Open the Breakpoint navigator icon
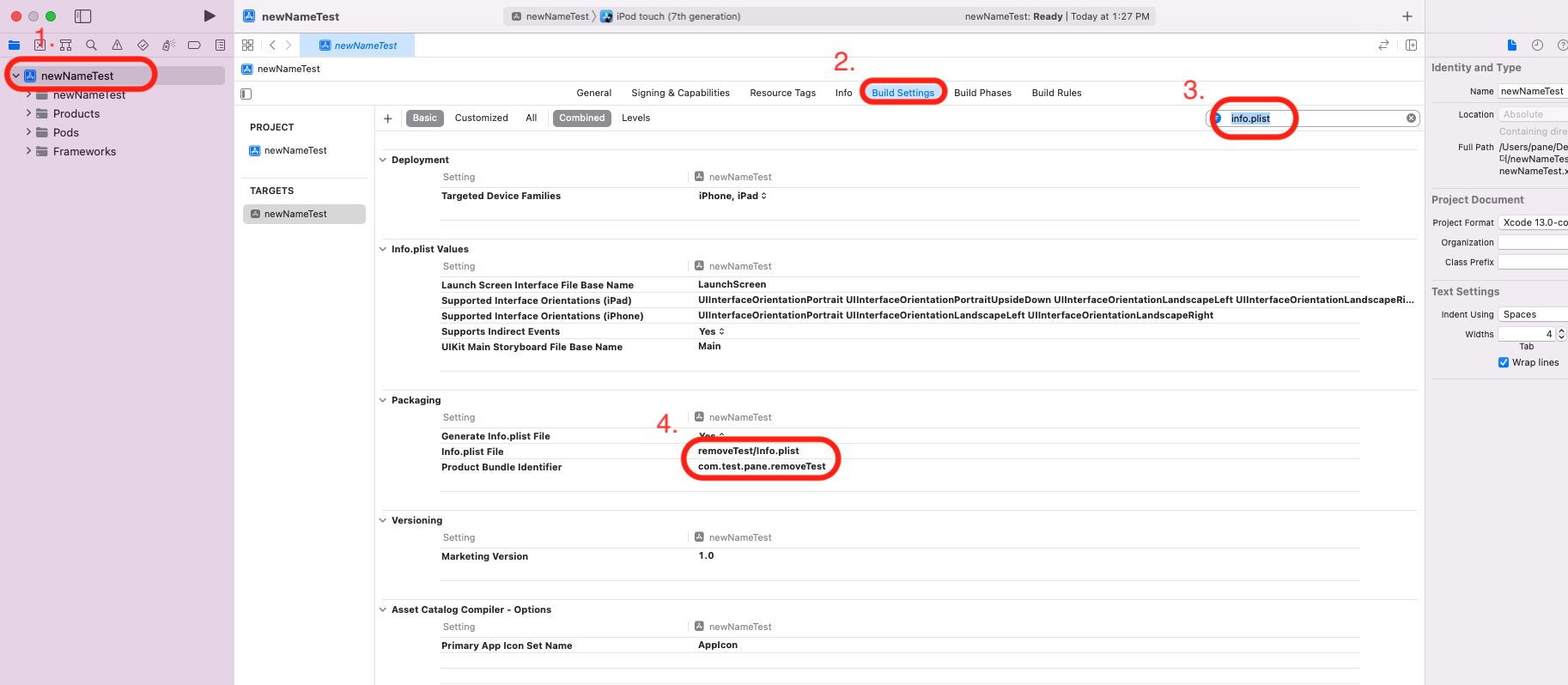 pos(194,45)
